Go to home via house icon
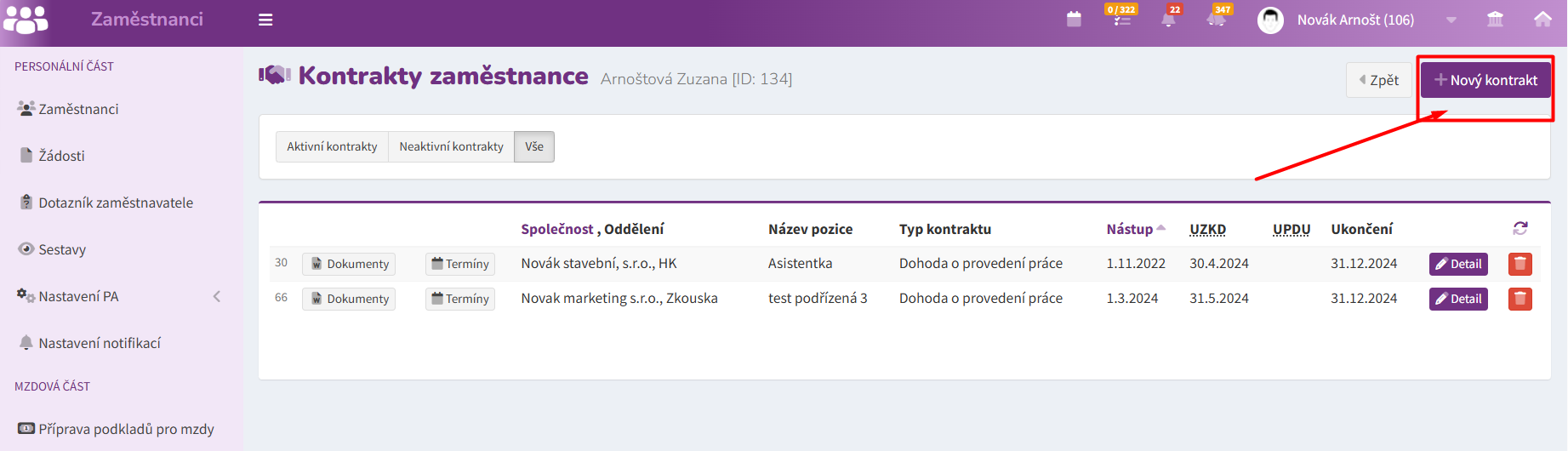Viewport: 1568px width, 451px height. tap(1542, 19)
